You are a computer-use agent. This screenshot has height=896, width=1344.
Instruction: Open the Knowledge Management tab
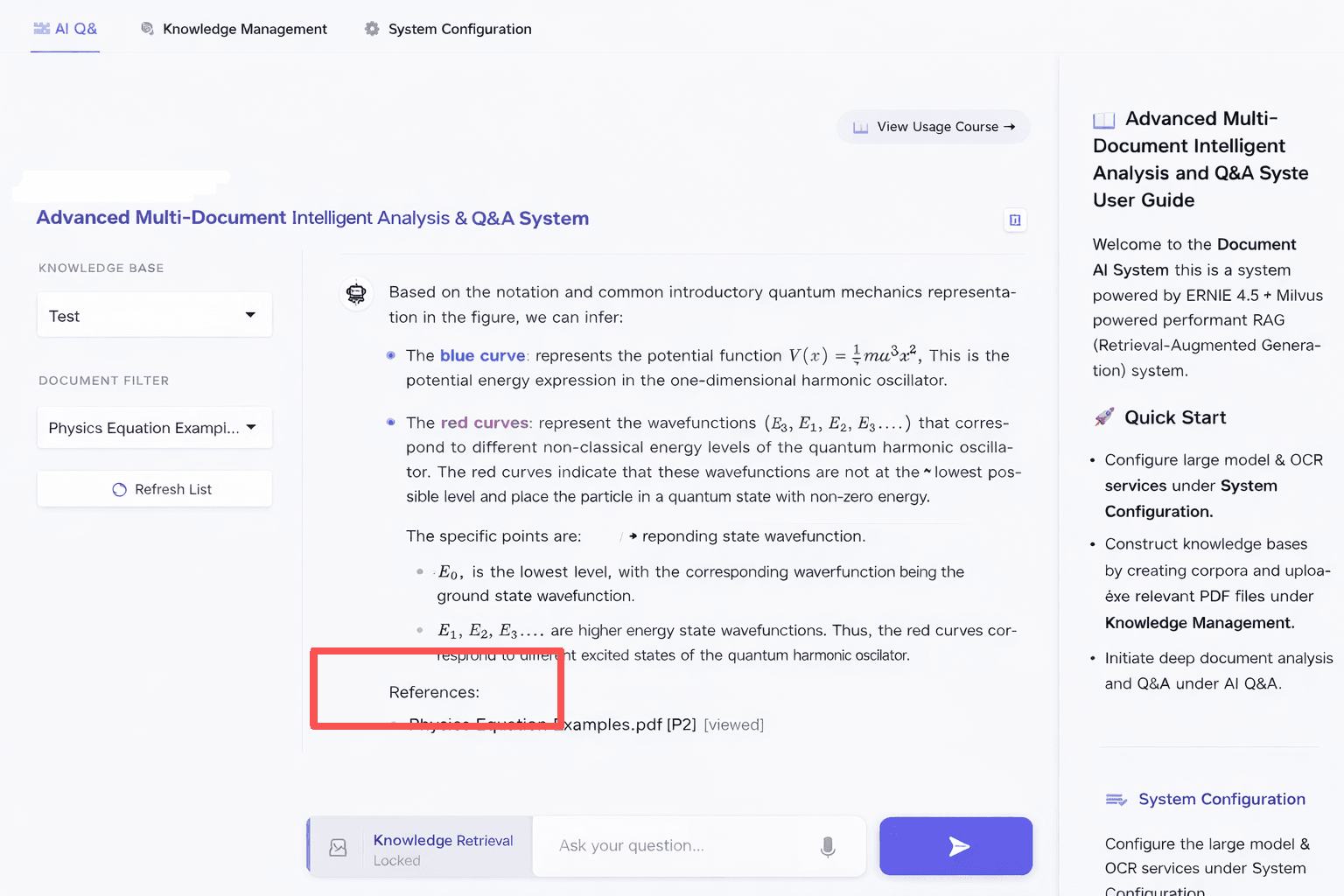pos(244,29)
